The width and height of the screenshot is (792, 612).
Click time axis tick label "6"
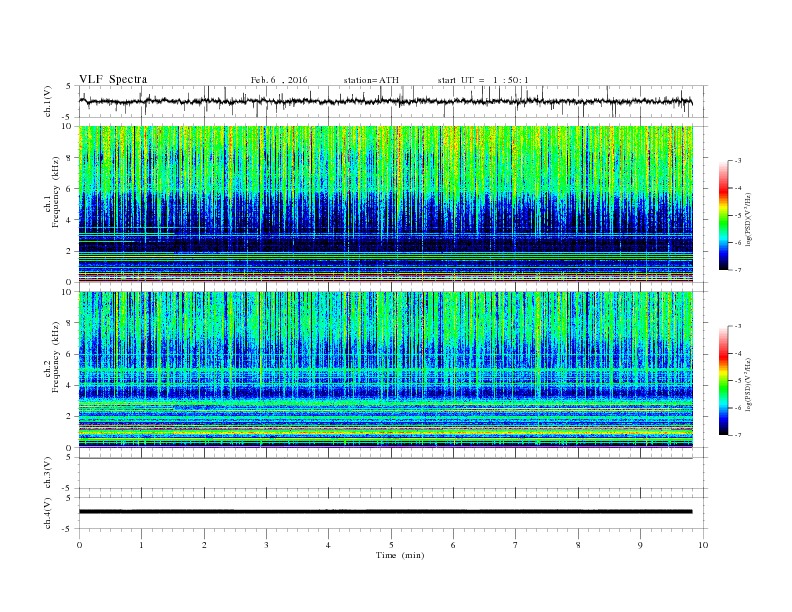453,545
